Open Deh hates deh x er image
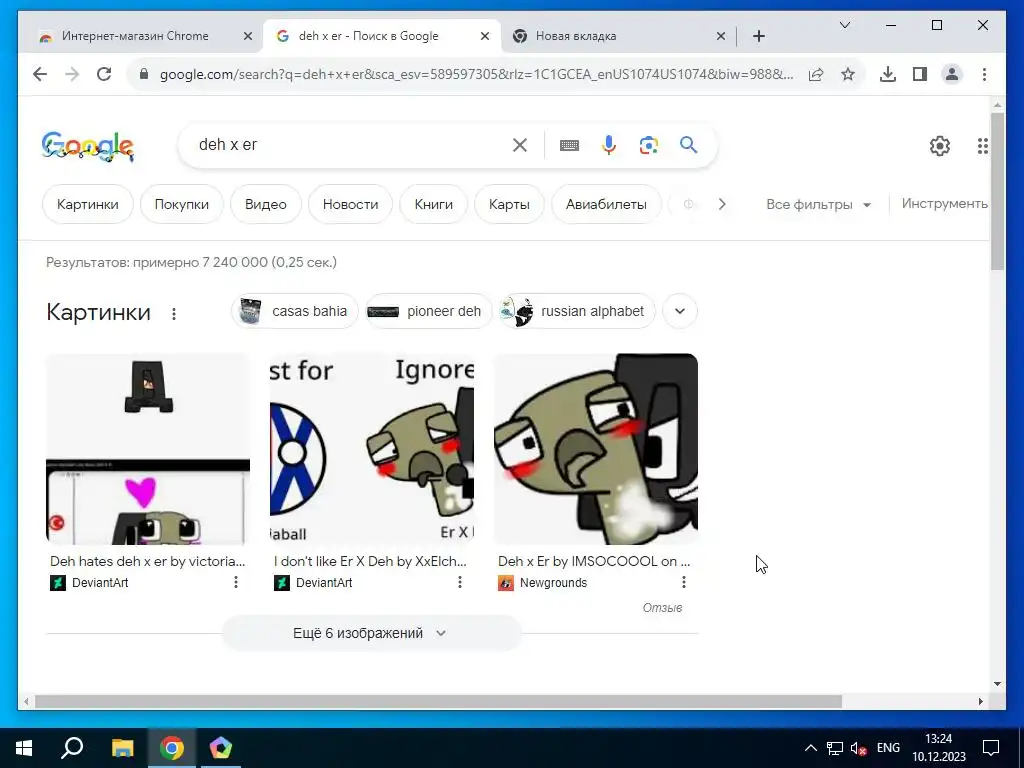This screenshot has height=768, width=1024. (x=148, y=449)
